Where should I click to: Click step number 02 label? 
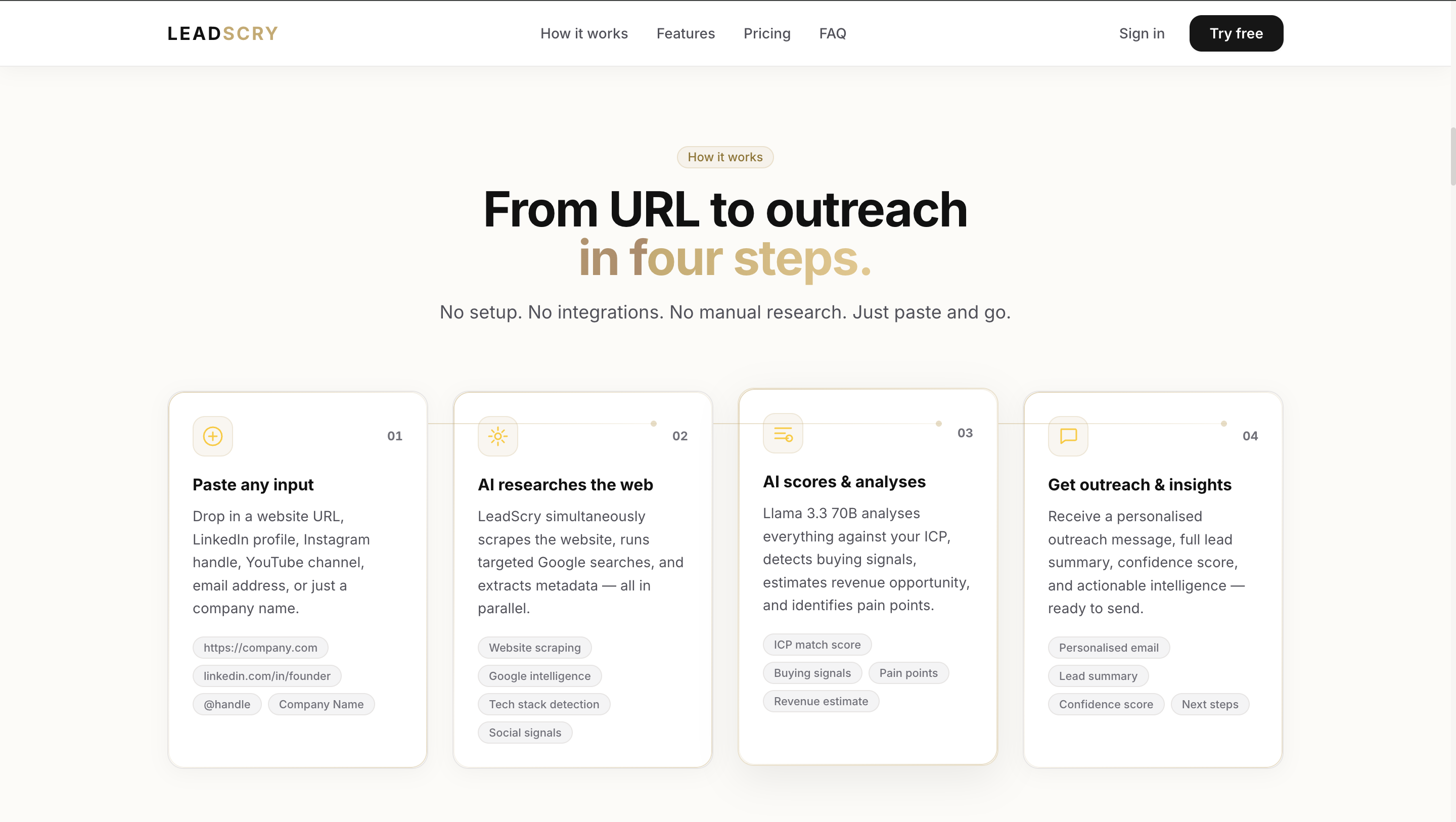click(680, 436)
